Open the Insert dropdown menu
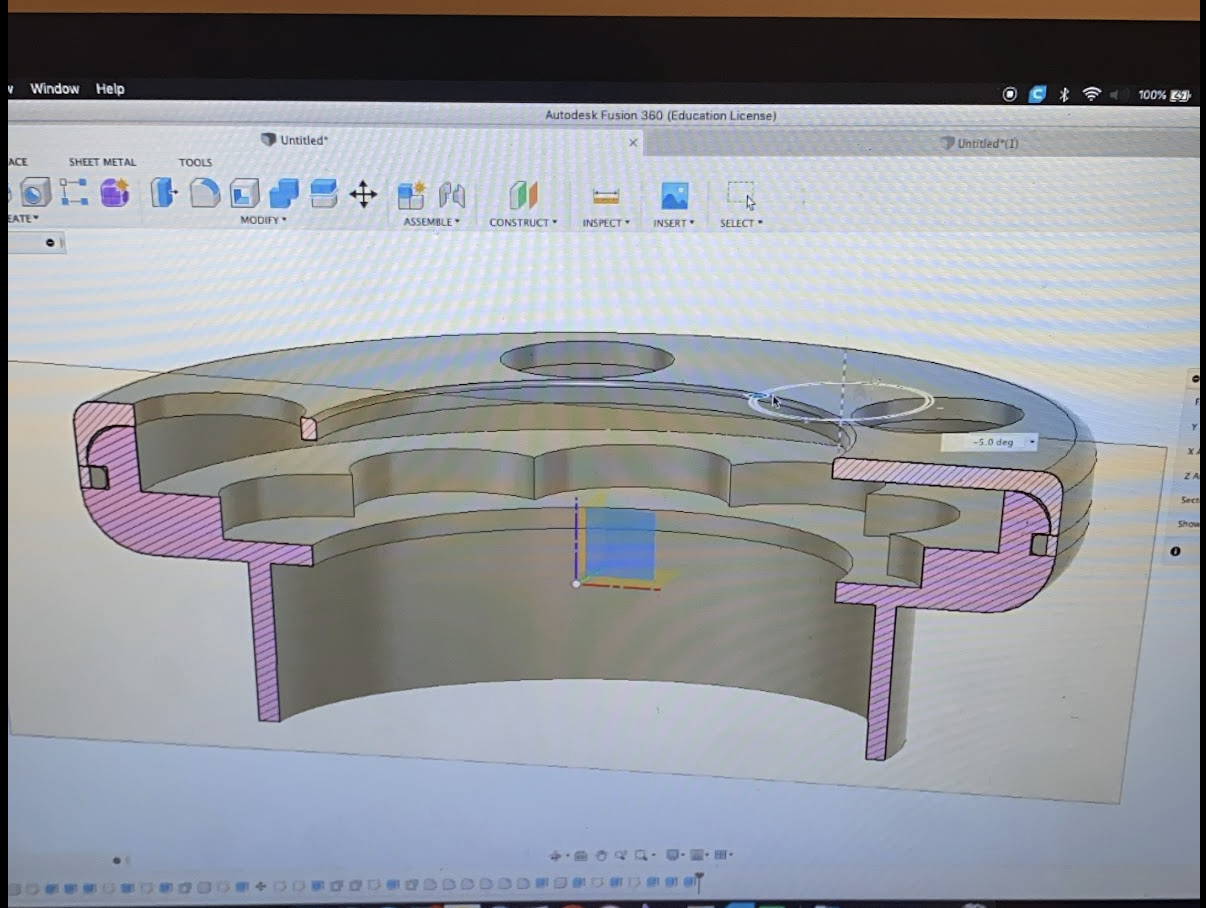This screenshot has height=908, width=1206. (672, 222)
